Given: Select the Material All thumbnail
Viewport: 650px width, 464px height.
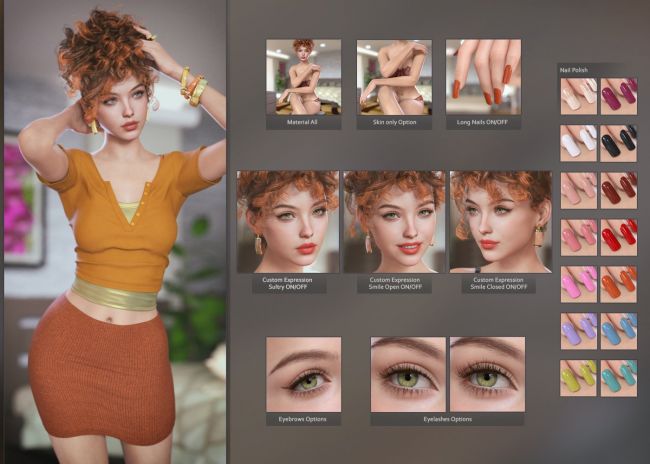Looking at the screenshot, I should point(303,77).
